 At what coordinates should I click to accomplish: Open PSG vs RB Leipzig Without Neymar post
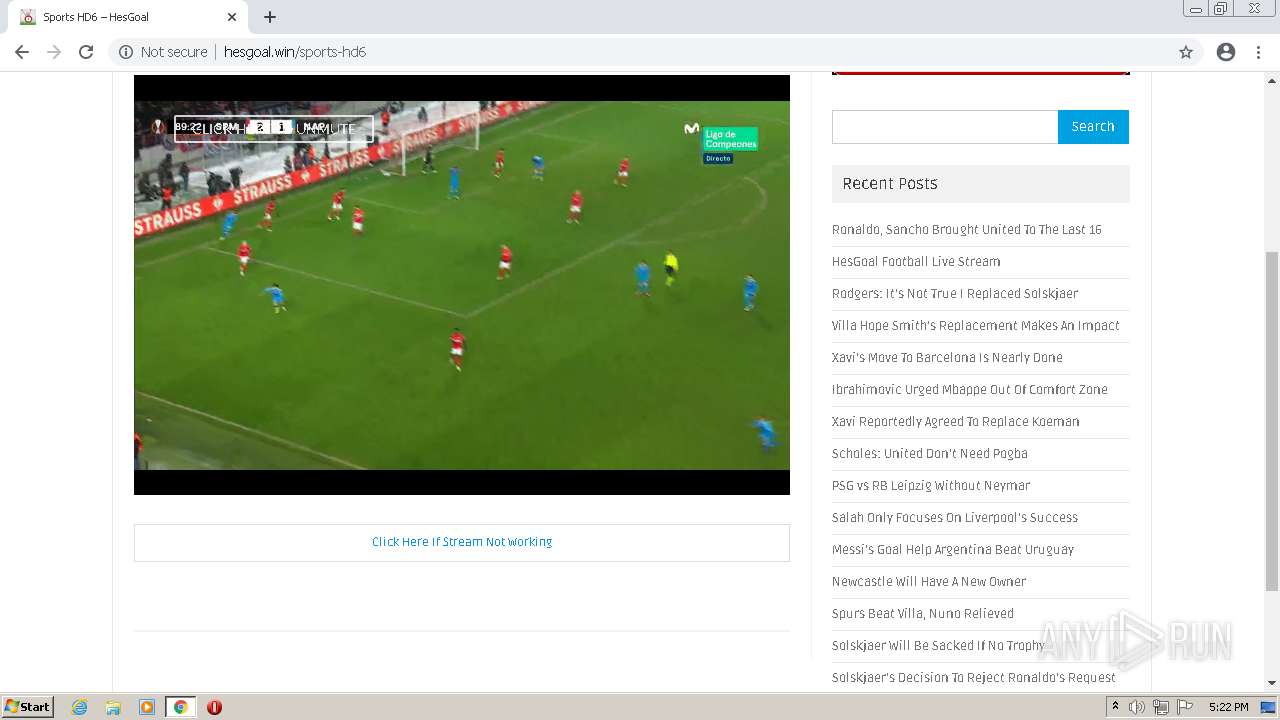tap(931, 485)
